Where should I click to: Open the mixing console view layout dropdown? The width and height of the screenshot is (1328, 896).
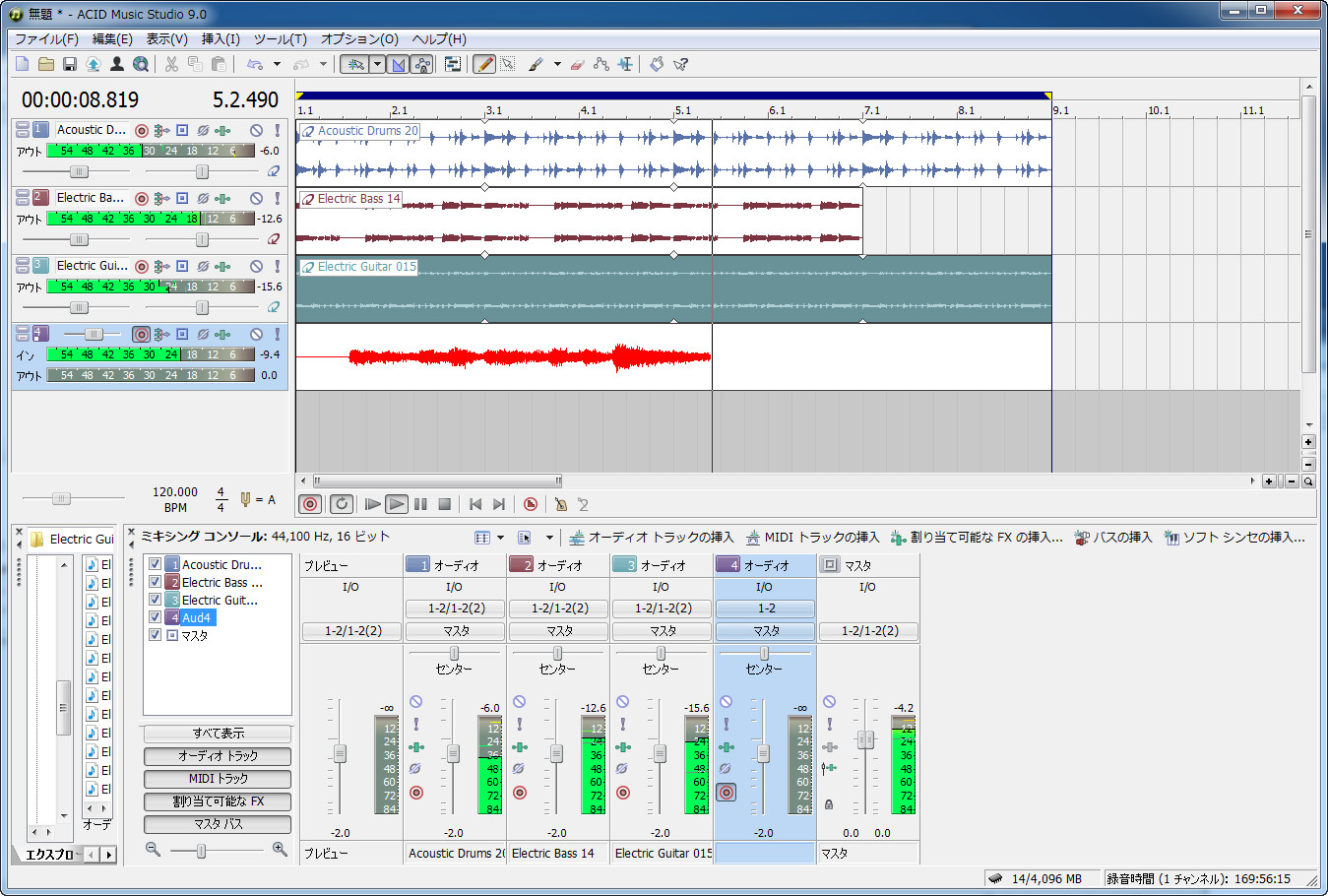point(500,538)
